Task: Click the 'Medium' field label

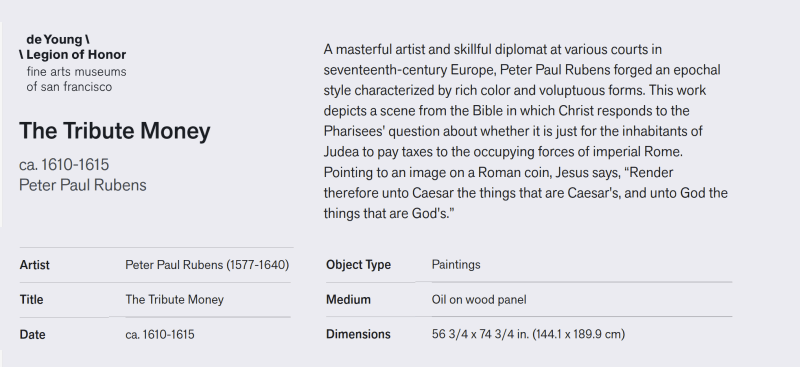Action: [348, 299]
